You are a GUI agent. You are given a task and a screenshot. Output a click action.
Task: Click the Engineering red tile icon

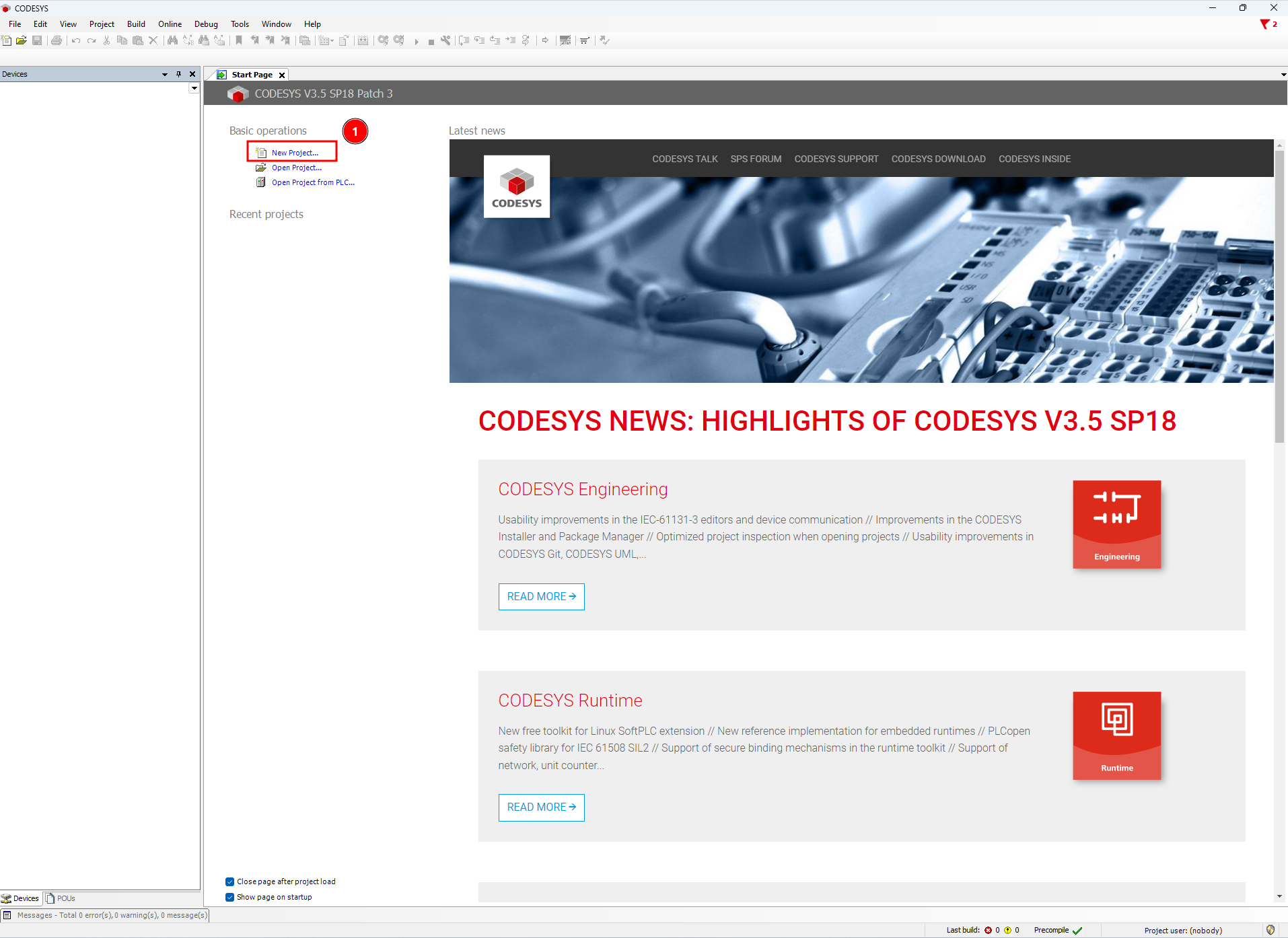tap(1117, 524)
